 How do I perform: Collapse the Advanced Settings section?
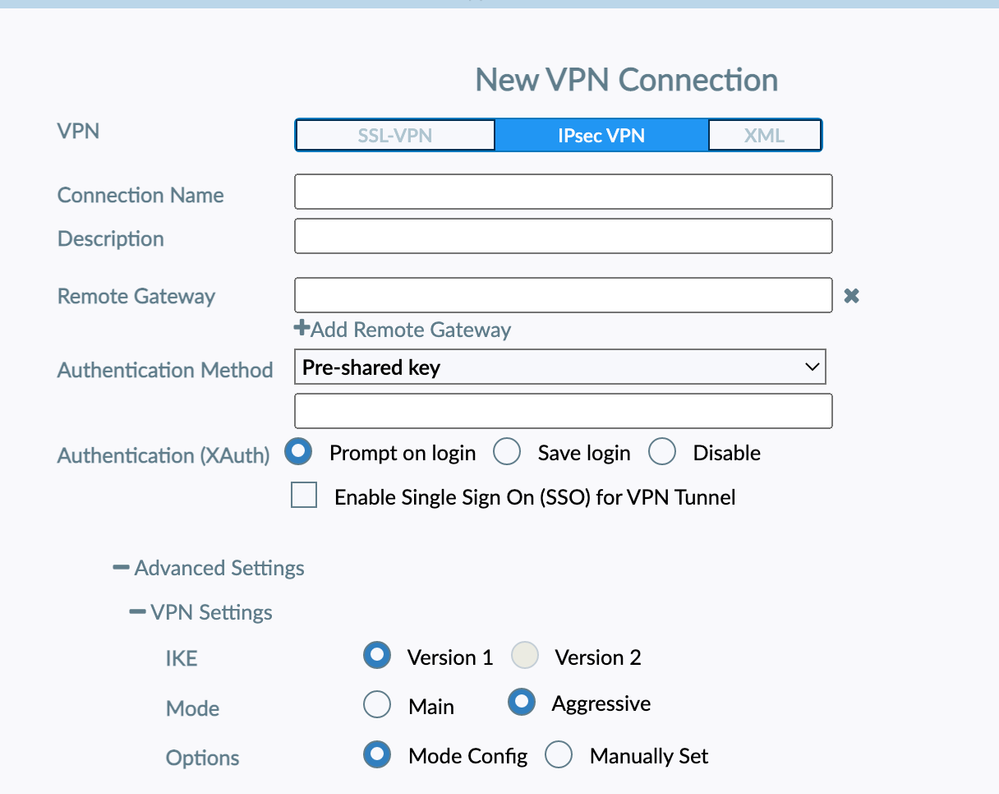coord(122,568)
